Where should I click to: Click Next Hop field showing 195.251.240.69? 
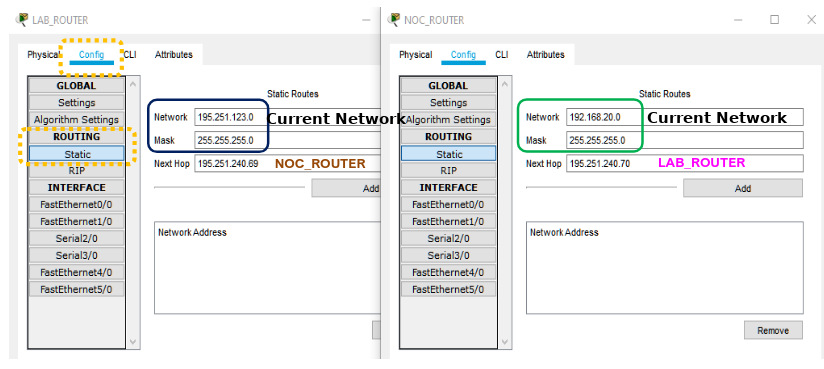[x=287, y=163]
